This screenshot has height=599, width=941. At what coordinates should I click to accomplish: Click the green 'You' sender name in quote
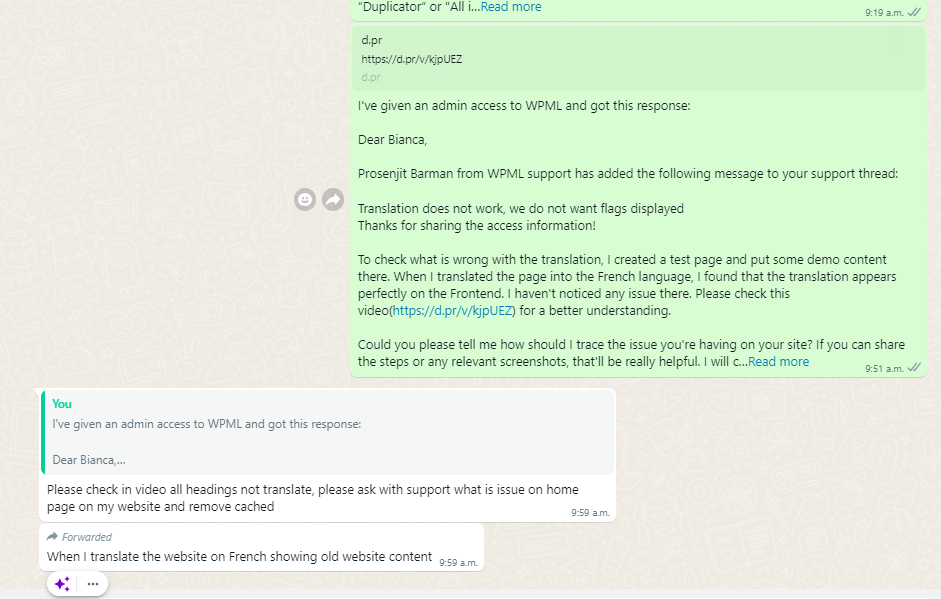pos(62,404)
